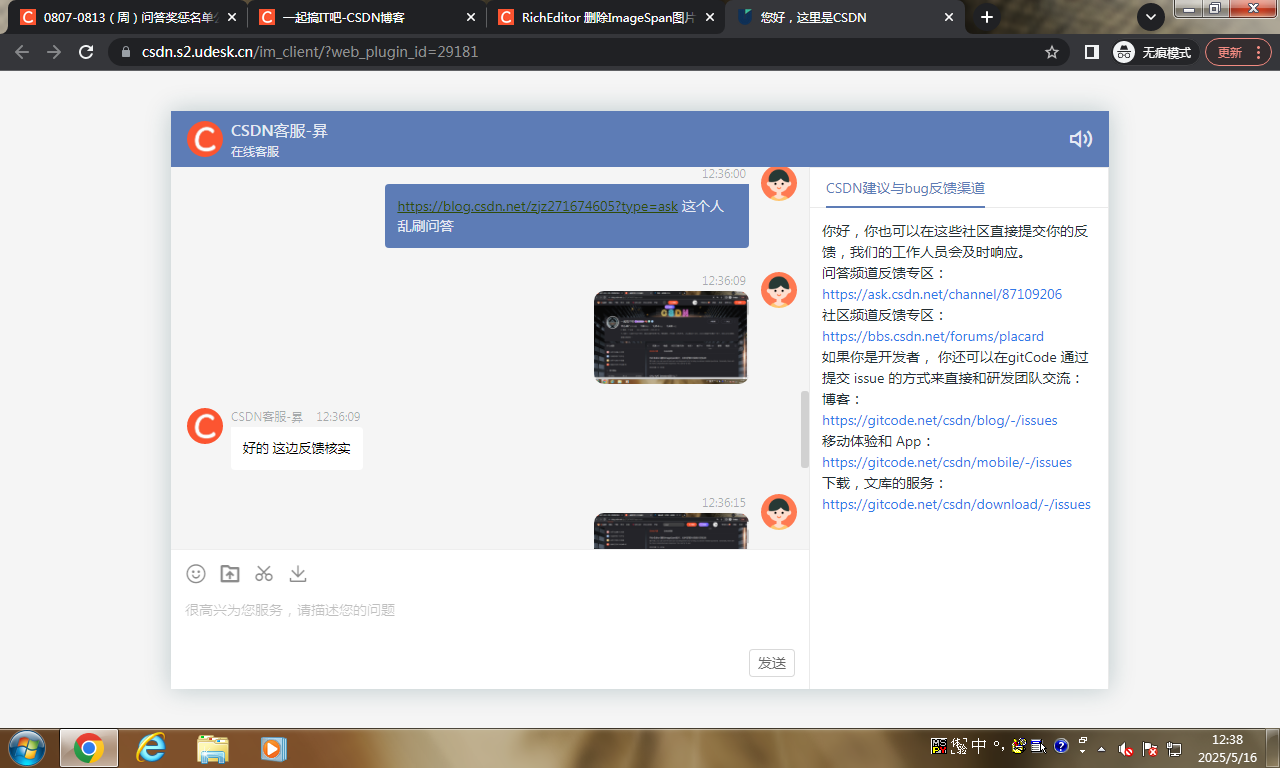Click user avatar next to 12:36:15 image
The image size is (1280, 768).
pos(779,511)
